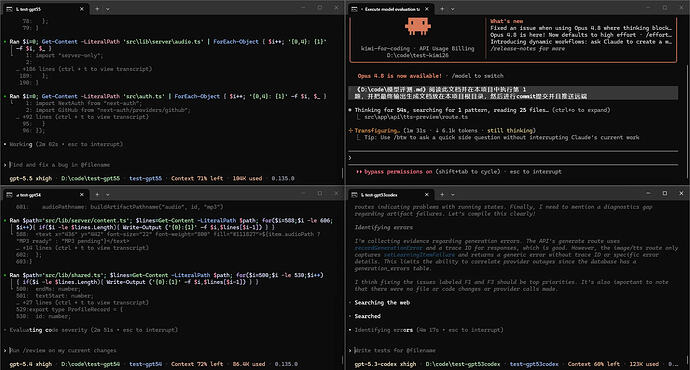Click '104K used' in test-gpt55 status bar
This screenshot has height=370, width=690.
point(247,179)
